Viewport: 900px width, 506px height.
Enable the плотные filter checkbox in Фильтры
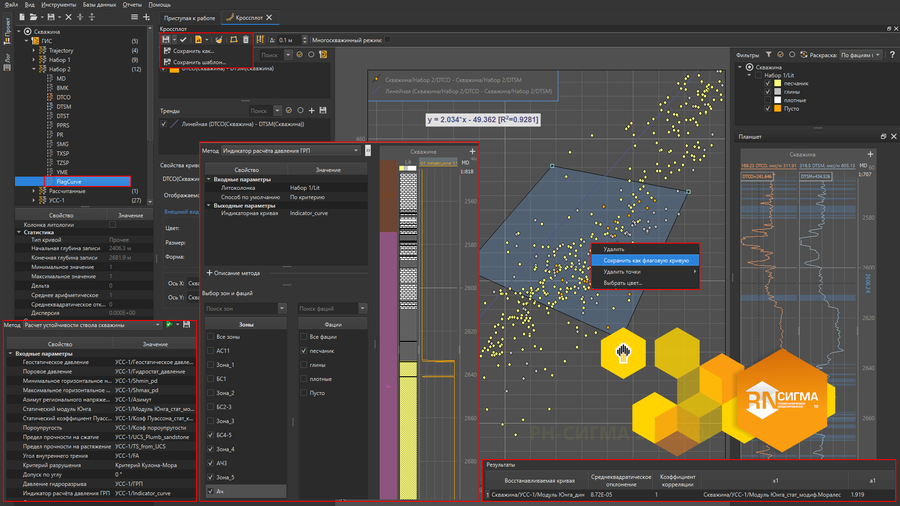coord(767,100)
